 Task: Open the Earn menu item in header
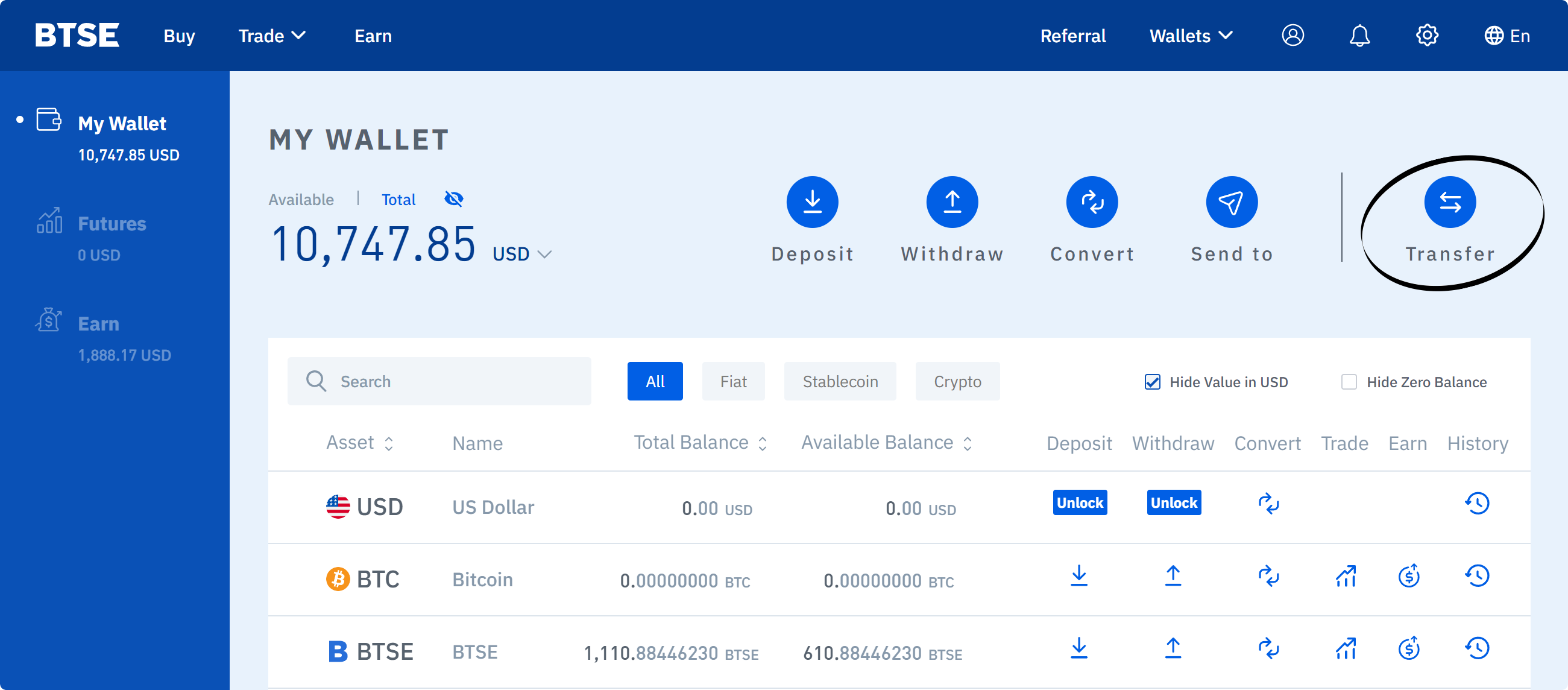point(373,36)
